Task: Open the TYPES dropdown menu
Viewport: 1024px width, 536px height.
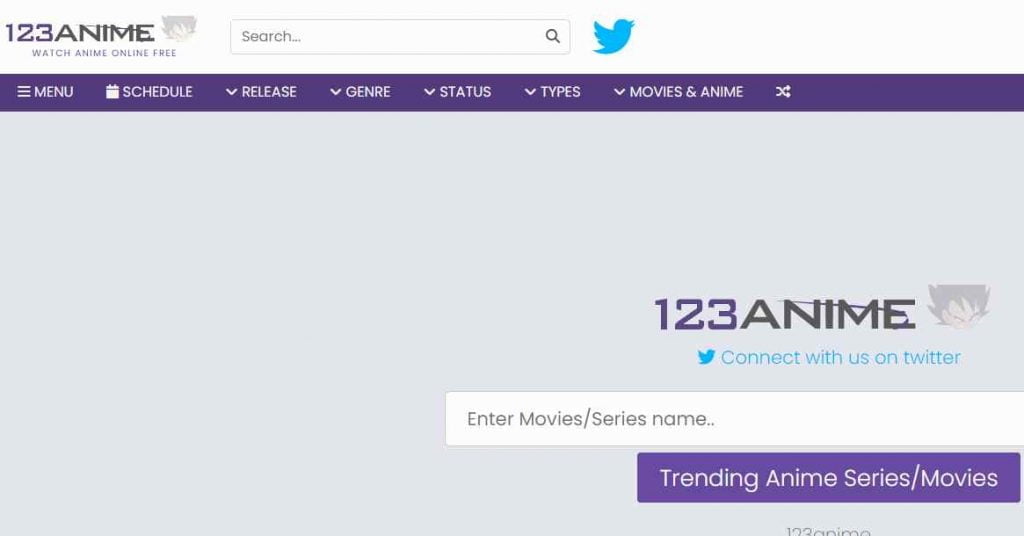Action: [552, 92]
